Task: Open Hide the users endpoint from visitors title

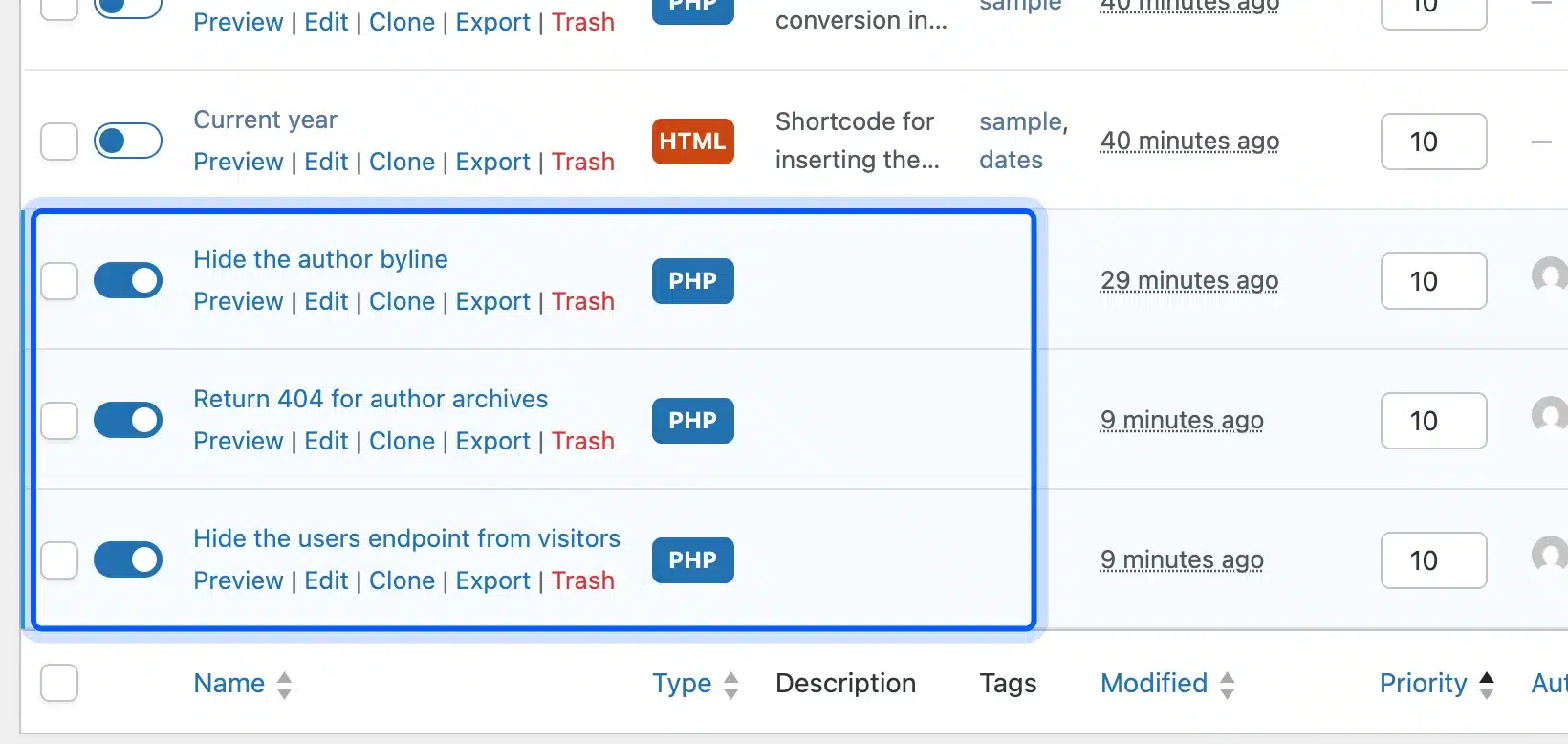Action: [x=407, y=538]
